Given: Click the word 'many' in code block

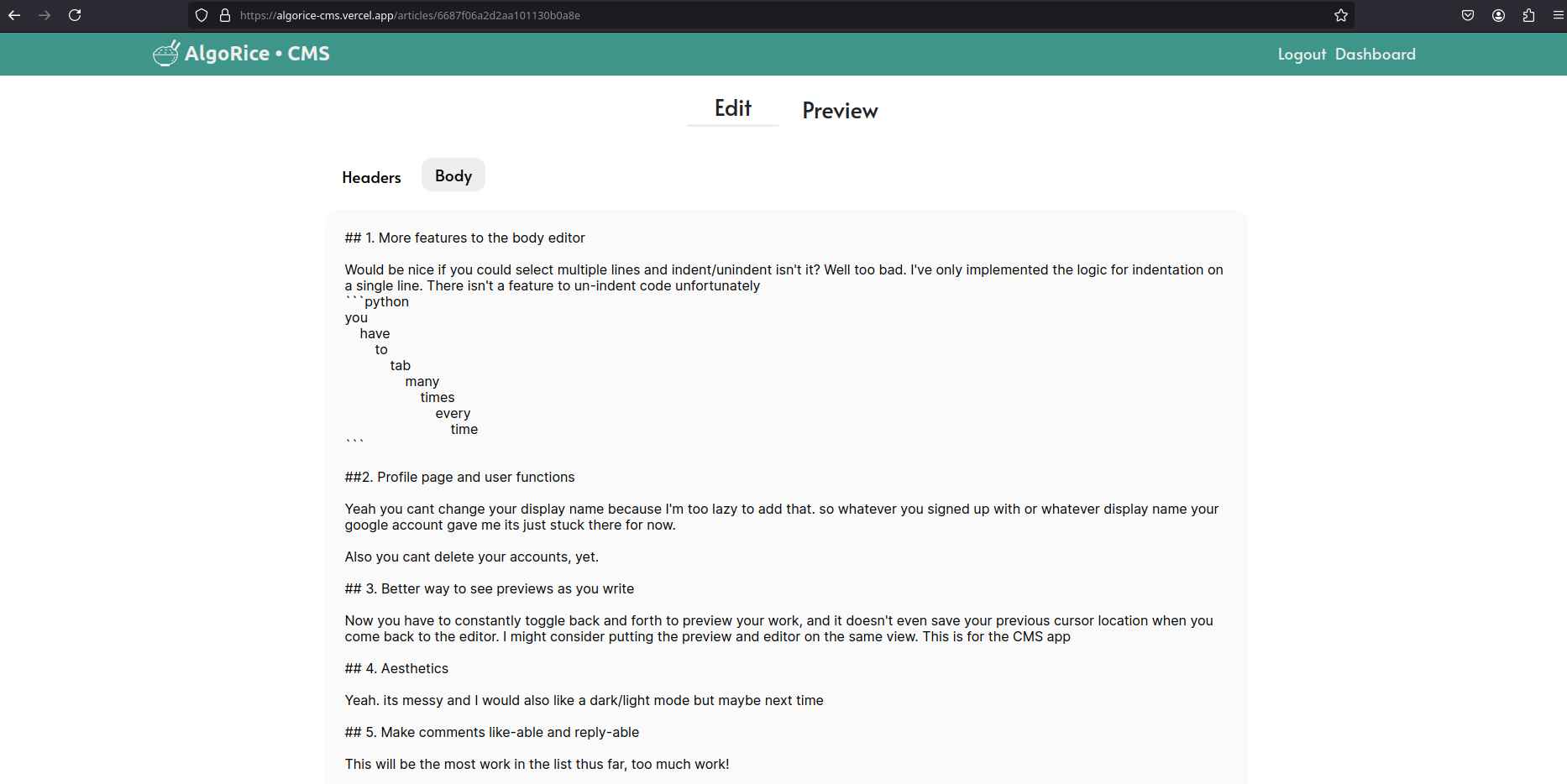Looking at the screenshot, I should pos(422,382).
